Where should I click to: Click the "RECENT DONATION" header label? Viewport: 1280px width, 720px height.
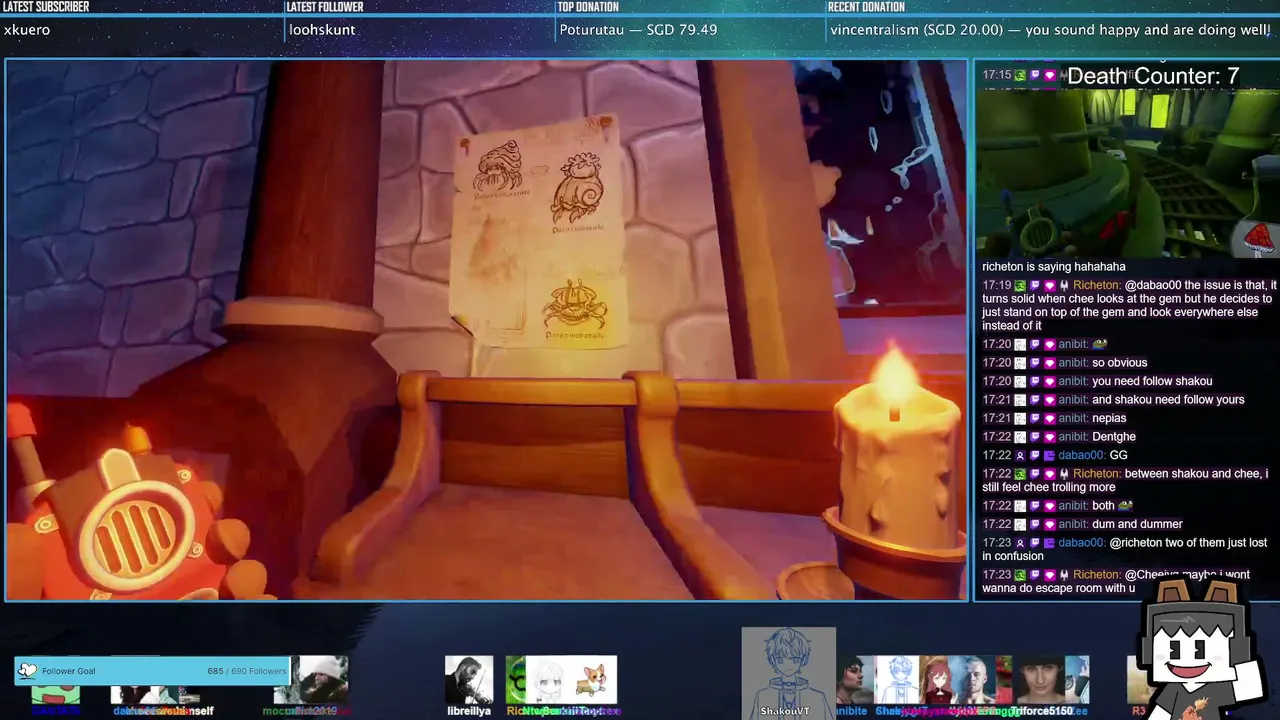click(x=867, y=7)
